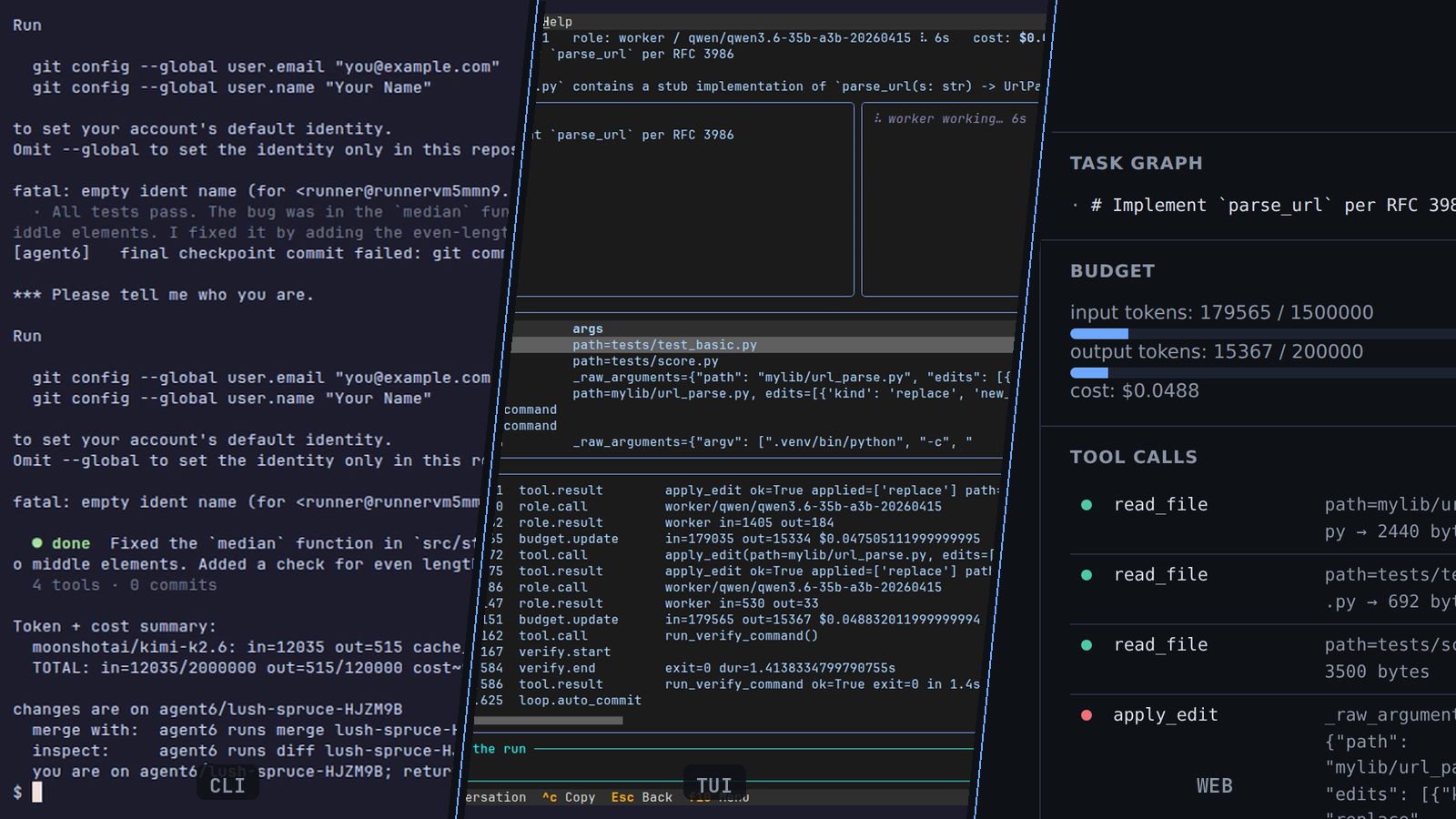Click the TASK GRAPH heading
1456x819 pixels.
(x=1136, y=163)
